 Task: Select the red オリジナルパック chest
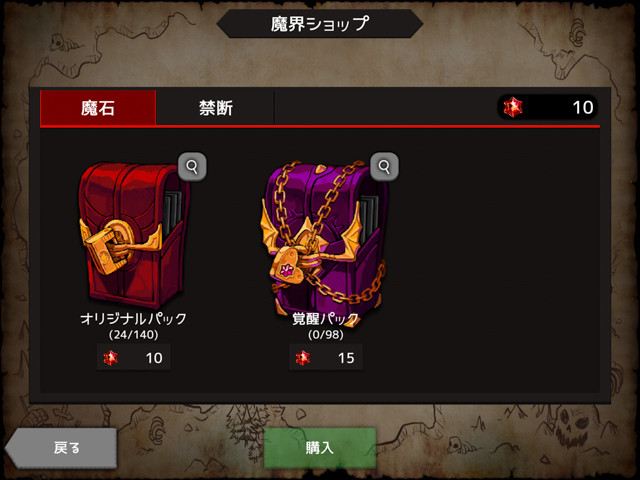tap(134, 235)
